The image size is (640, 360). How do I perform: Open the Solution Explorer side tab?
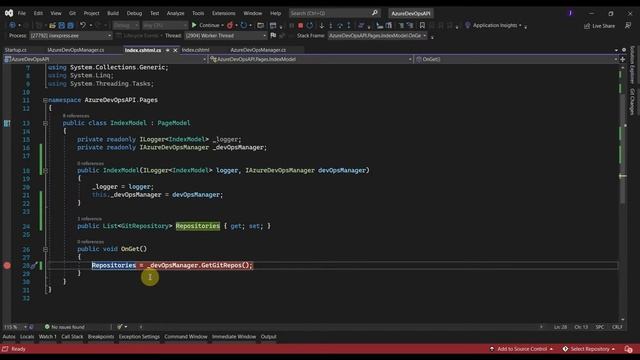pos(632,64)
